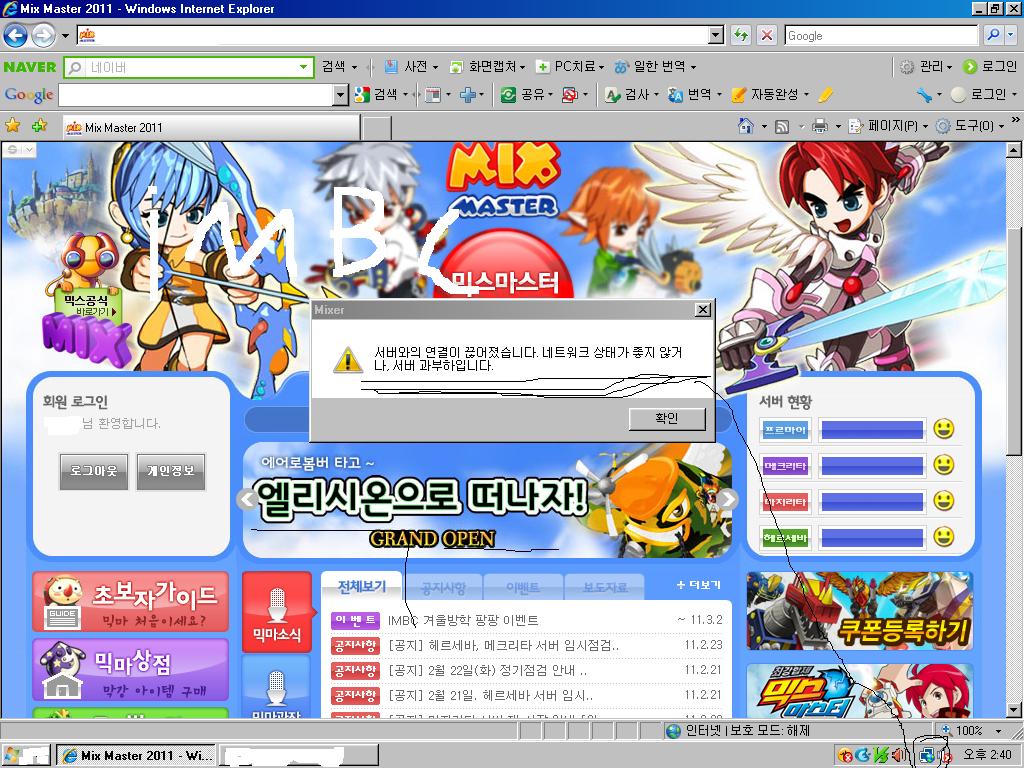Click the Google toolbar wrench settings icon

point(923,95)
